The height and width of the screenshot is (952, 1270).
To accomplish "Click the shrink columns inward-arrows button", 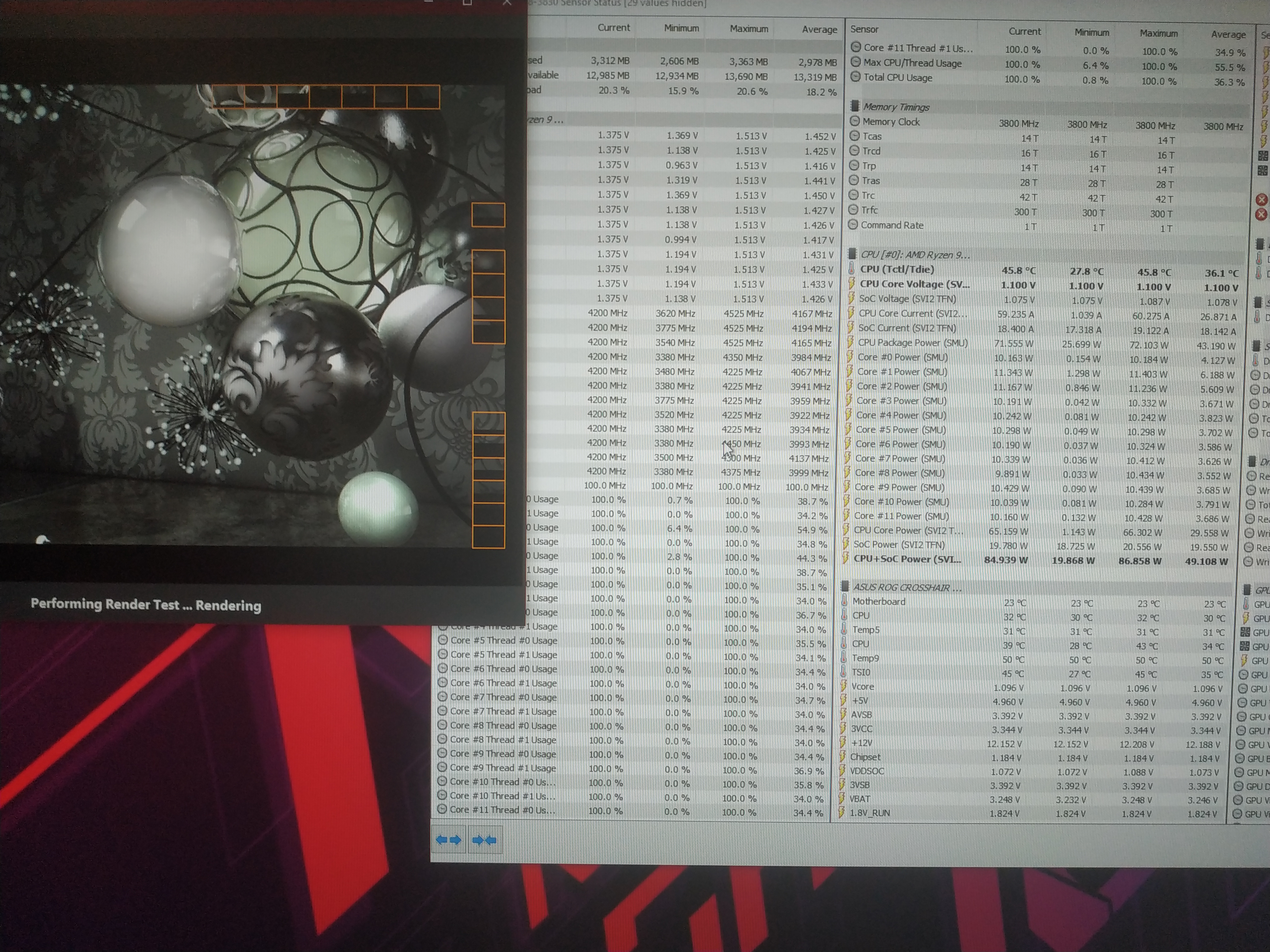I will pos(484,840).
